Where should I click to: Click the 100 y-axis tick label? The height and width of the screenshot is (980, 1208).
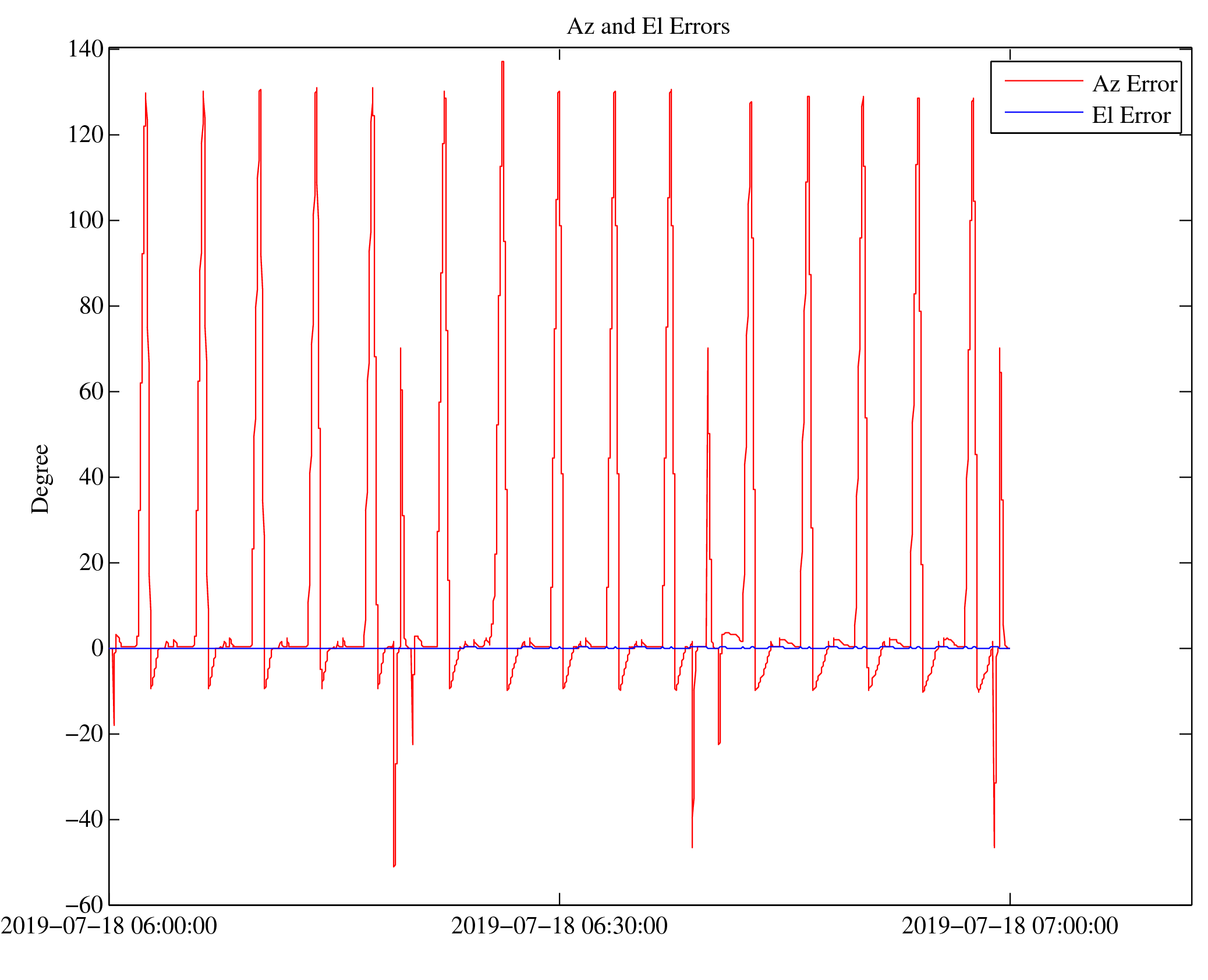(86, 221)
